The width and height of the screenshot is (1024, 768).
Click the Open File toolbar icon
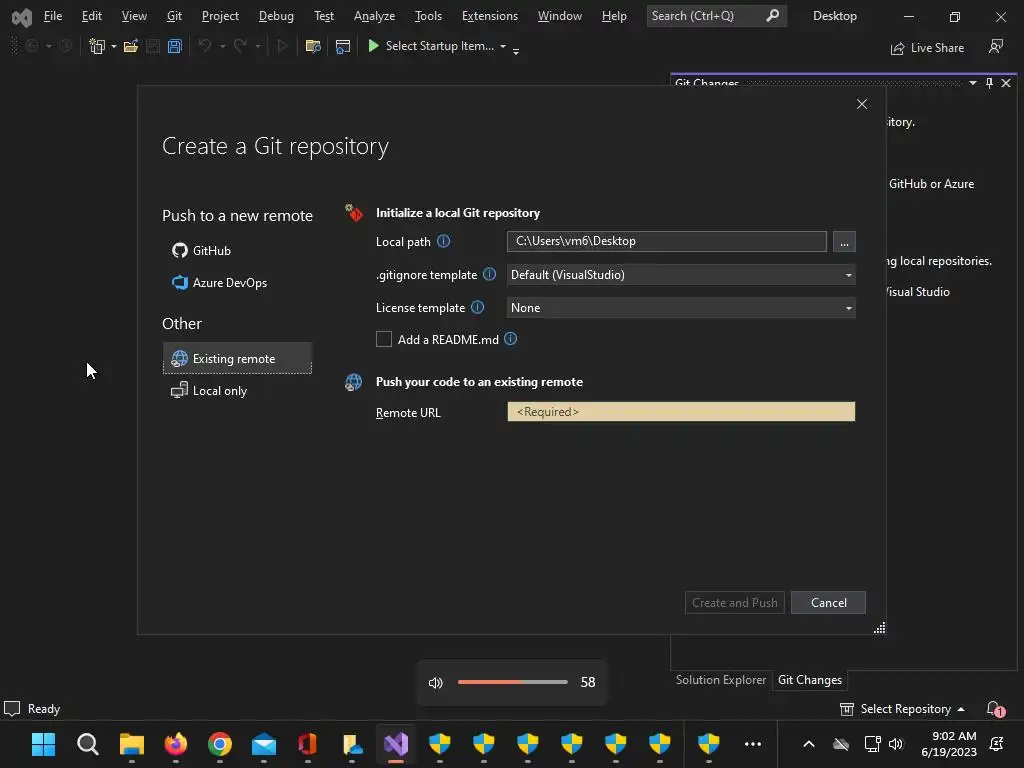(131, 46)
